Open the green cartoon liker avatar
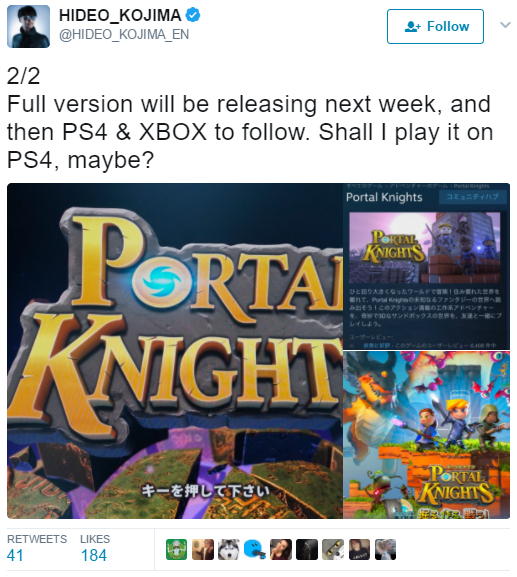517x577 pixels. [x=176, y=550]
